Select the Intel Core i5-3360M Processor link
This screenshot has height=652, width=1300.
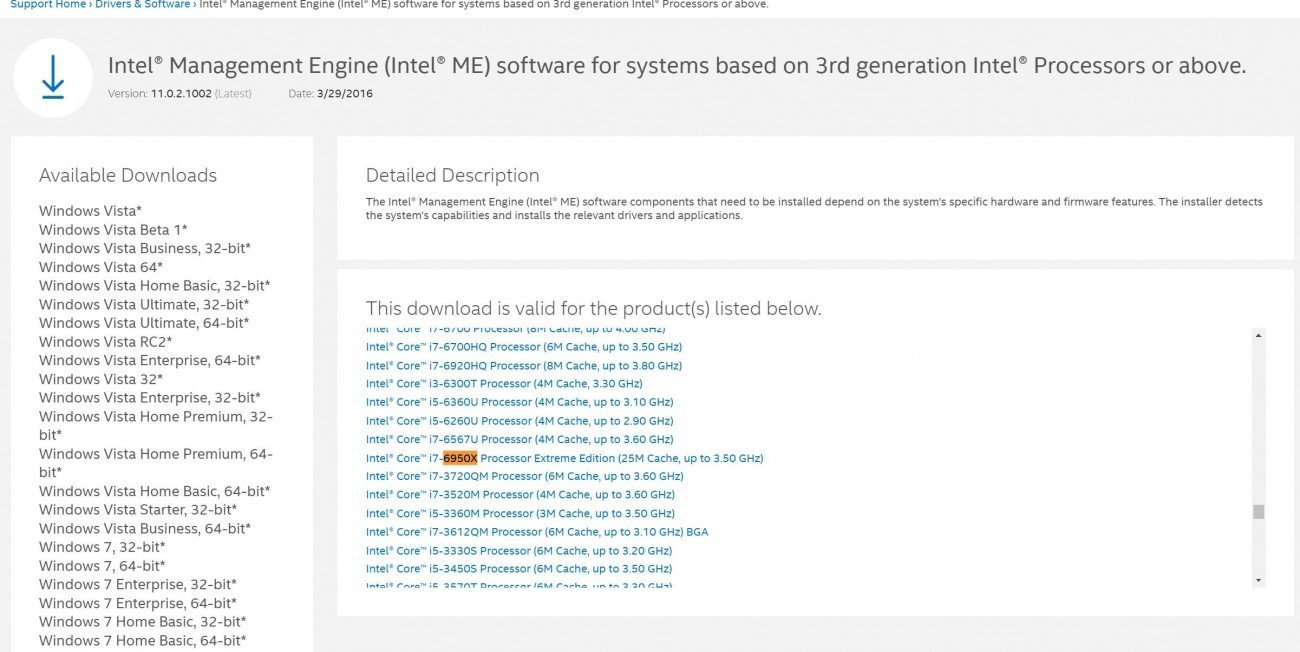pyautogui.click(x=517, y=513)
